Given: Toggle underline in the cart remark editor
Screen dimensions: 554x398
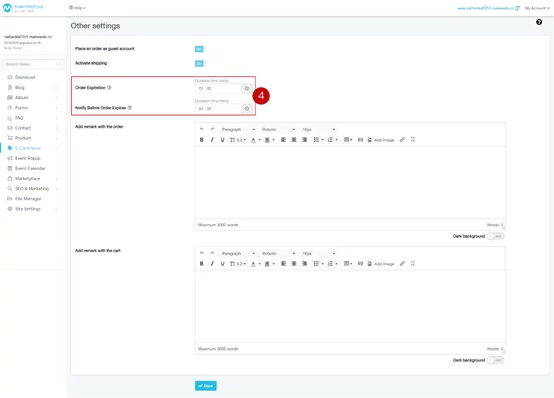Looking at the screenshot, I should (222, 263).
